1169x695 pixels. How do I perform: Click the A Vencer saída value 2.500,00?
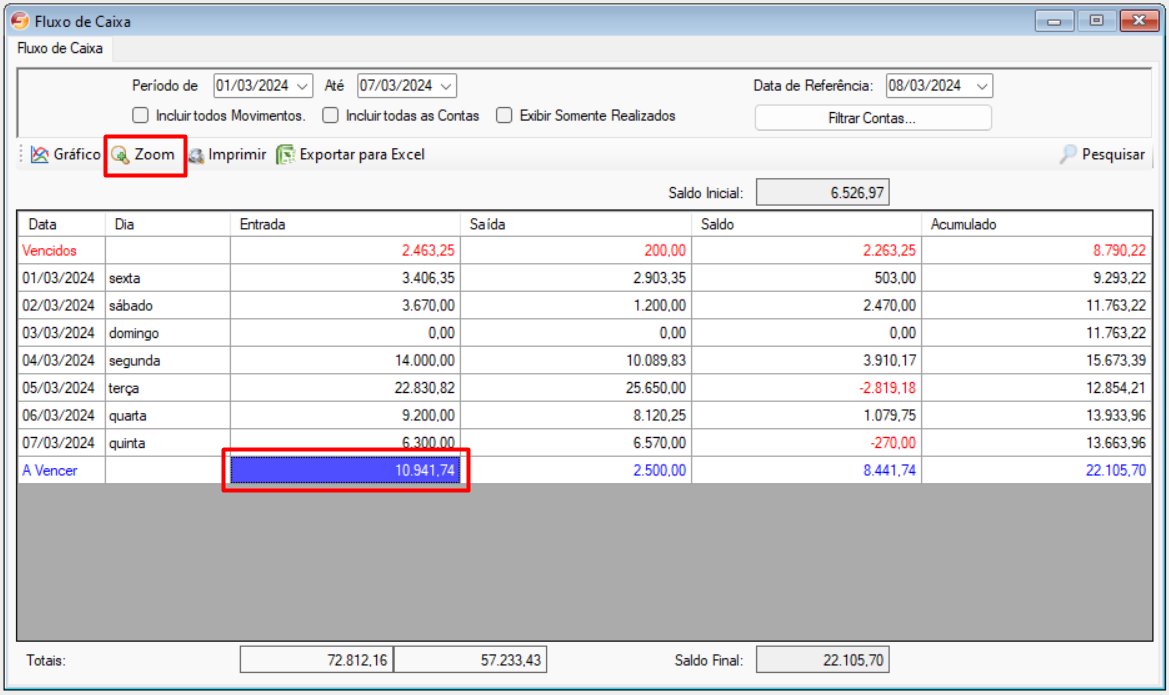click(x=576, y=471)
